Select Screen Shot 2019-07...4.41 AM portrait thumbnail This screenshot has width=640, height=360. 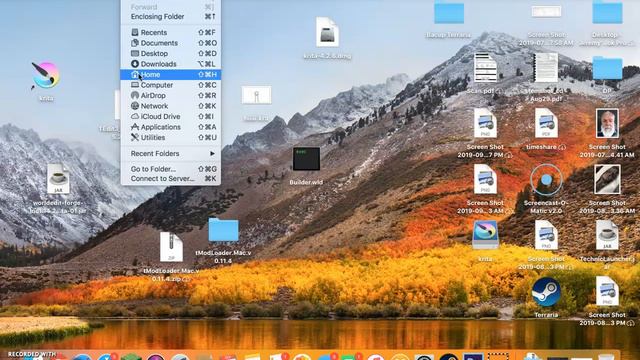click(607, 123)
